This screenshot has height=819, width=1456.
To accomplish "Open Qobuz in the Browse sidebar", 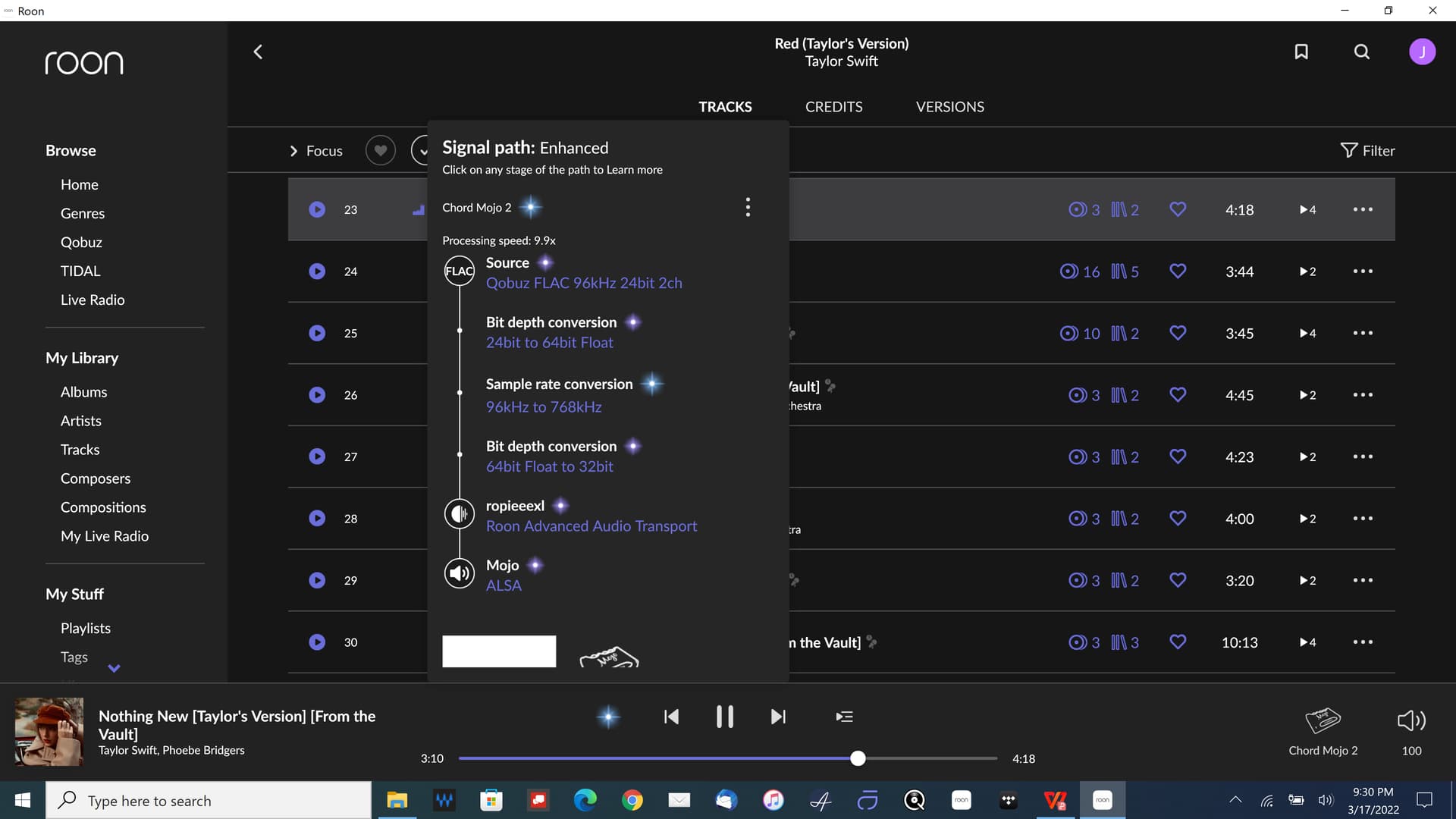I will (x=81, y=242).
